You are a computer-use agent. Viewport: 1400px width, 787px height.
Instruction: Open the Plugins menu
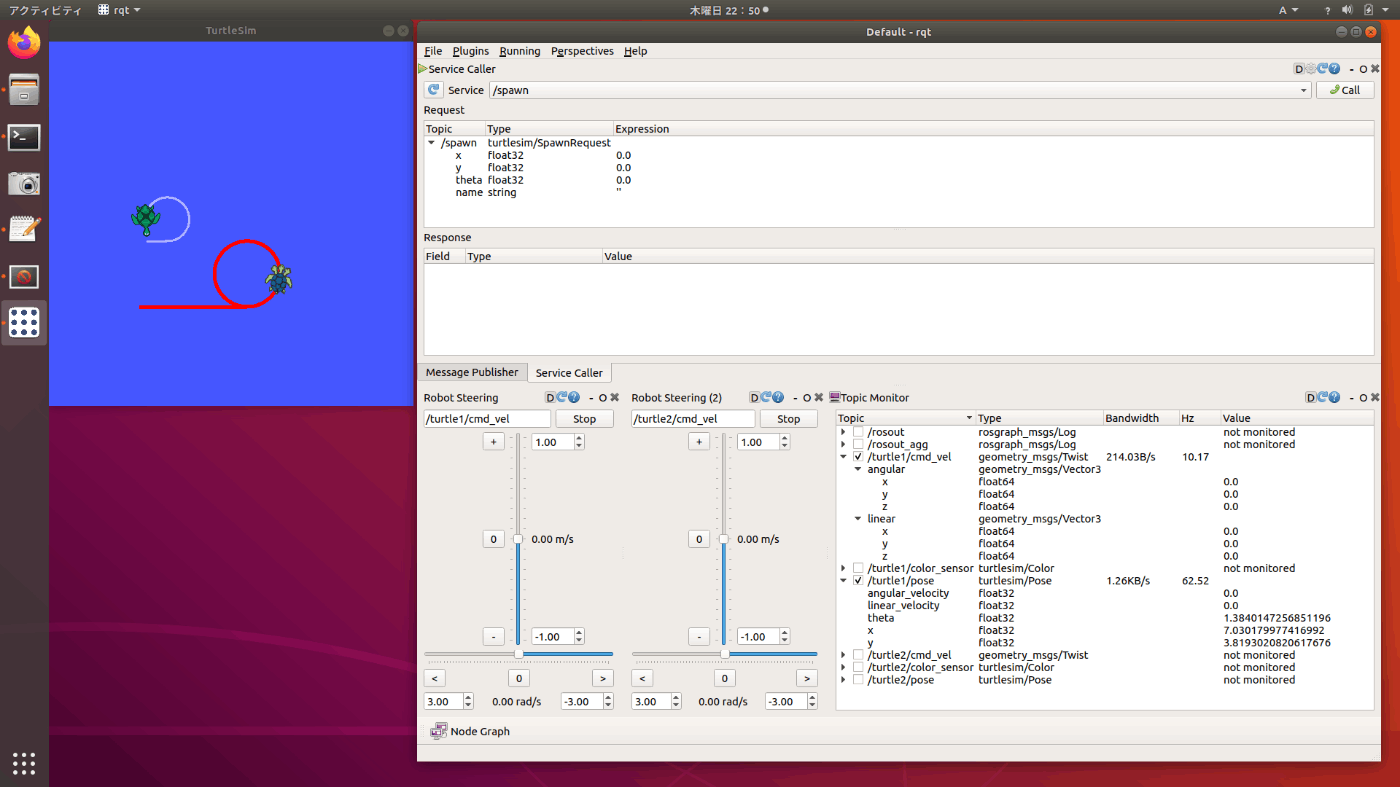tap(470, 51)
